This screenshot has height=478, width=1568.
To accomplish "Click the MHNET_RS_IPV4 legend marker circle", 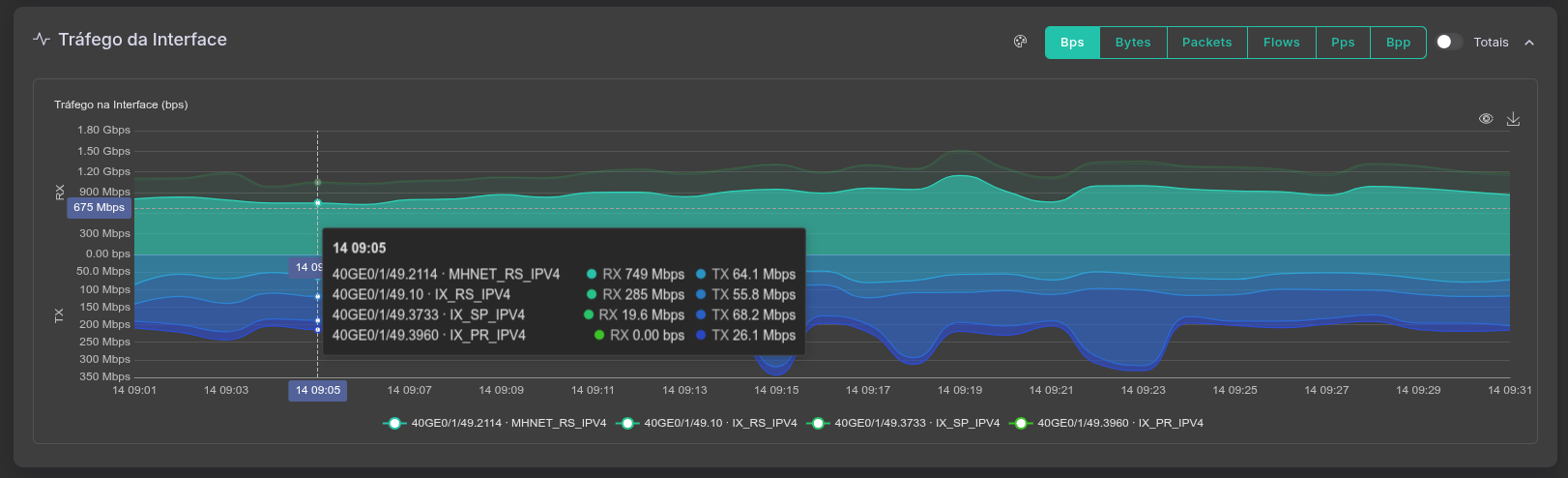I will pyautogui.click(x=394, y=424).
